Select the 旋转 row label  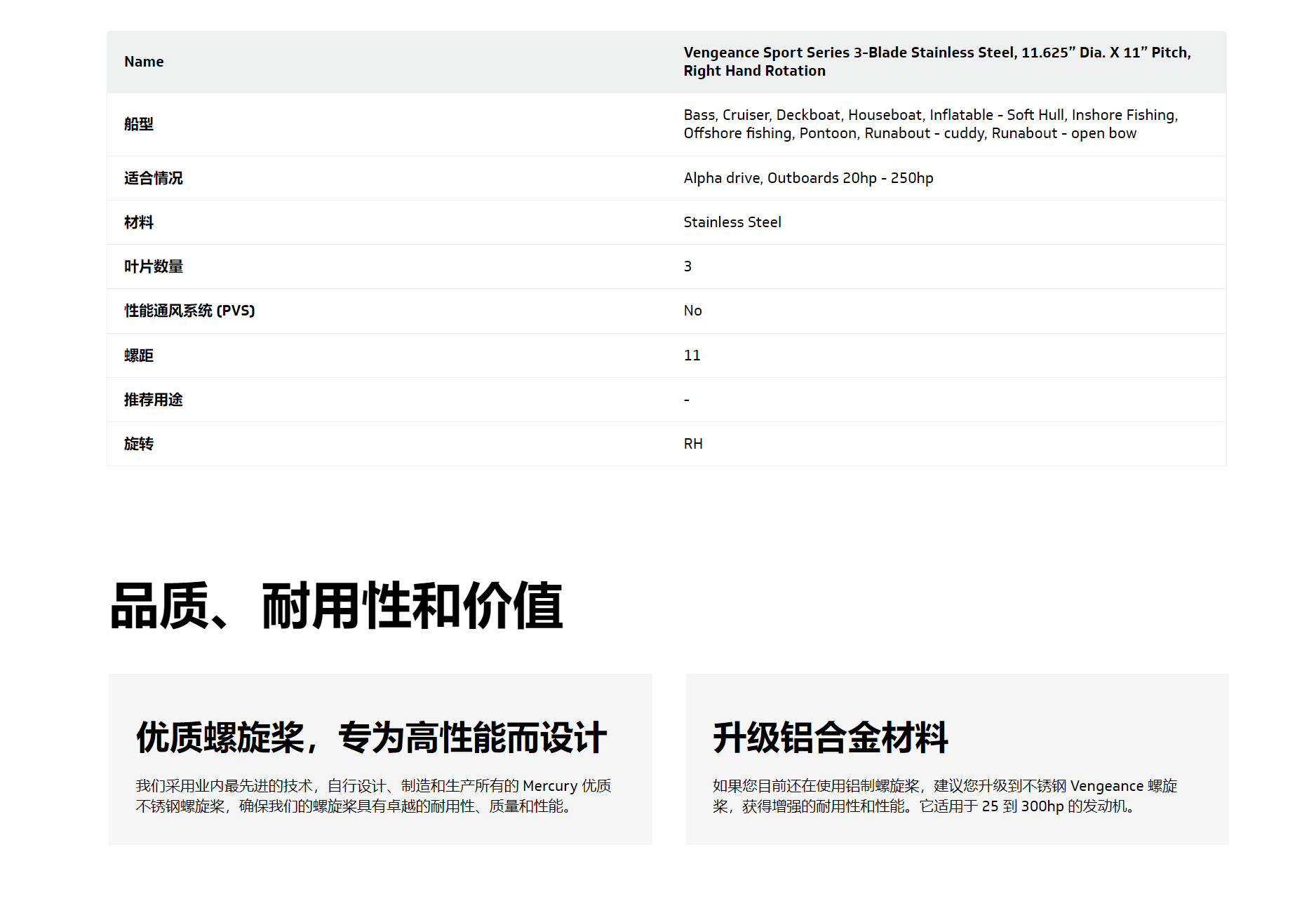click(139, 444)
